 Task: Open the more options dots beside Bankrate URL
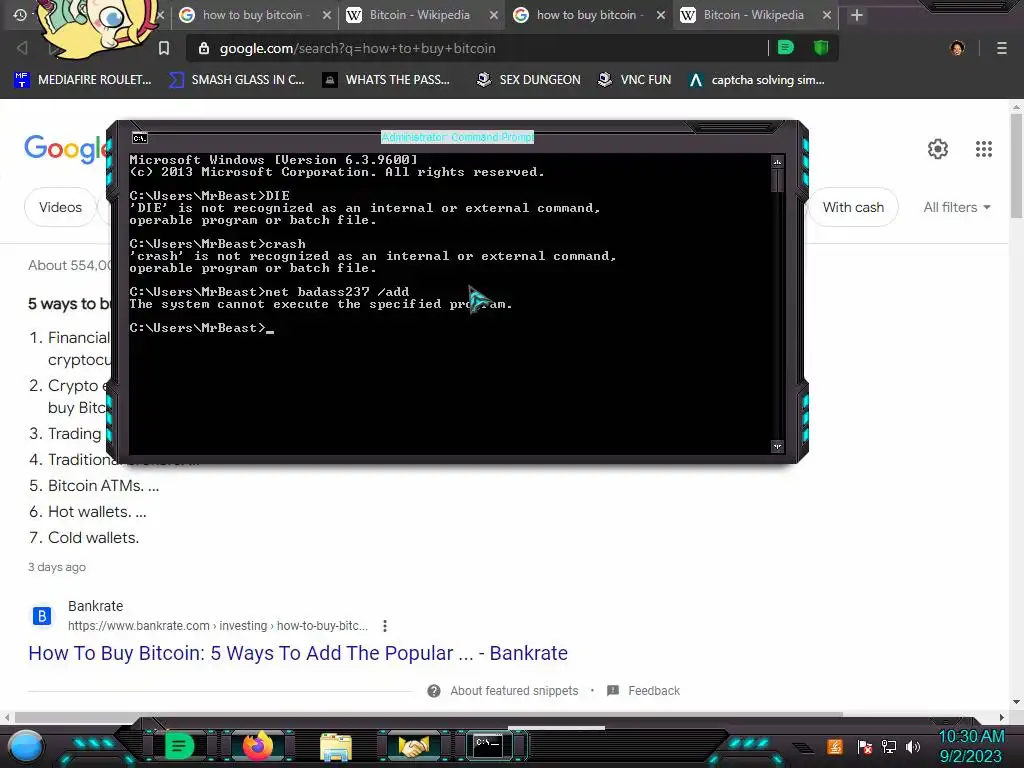click(x=385, y=626)
